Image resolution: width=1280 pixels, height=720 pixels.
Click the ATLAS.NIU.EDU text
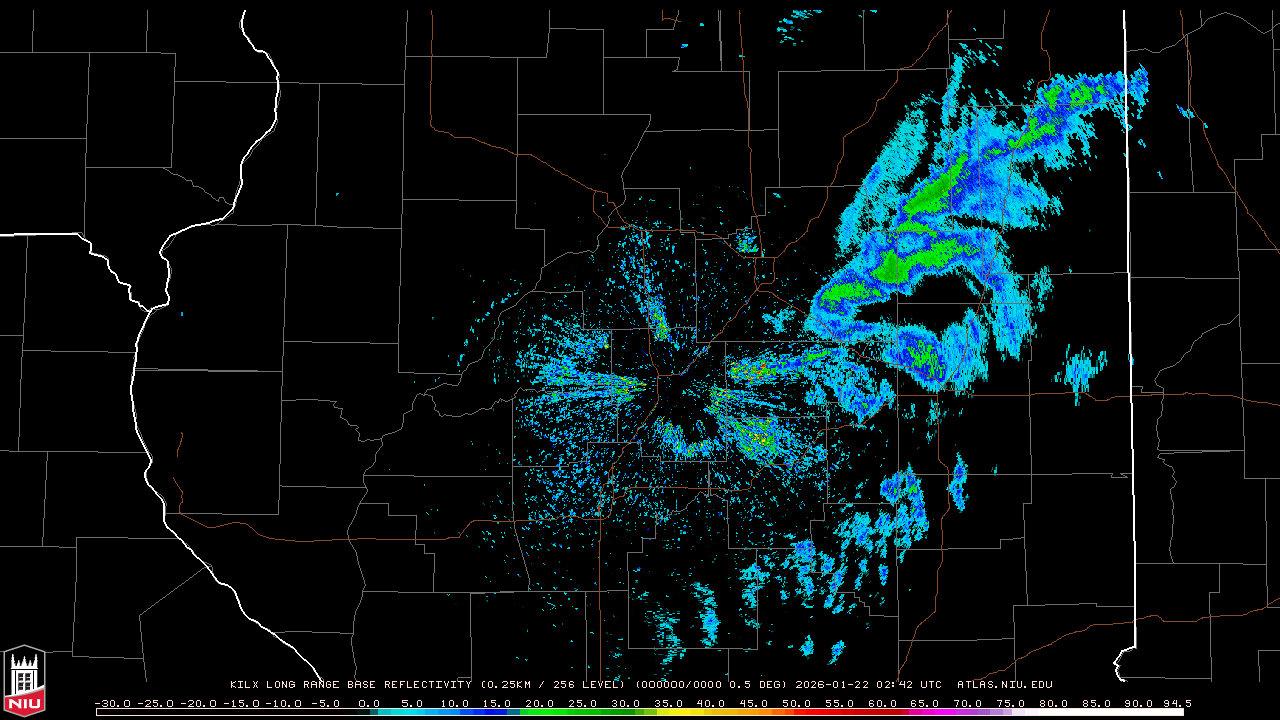[1005, 685]
